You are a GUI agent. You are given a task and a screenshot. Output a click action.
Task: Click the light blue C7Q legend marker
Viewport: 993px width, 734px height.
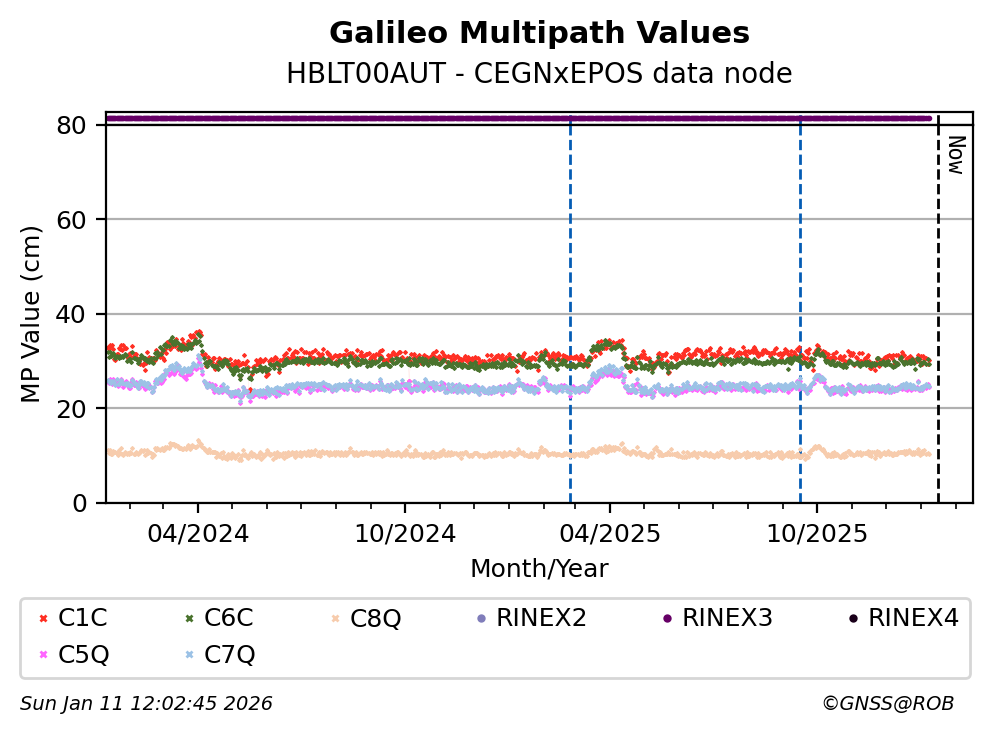[187, 655]
